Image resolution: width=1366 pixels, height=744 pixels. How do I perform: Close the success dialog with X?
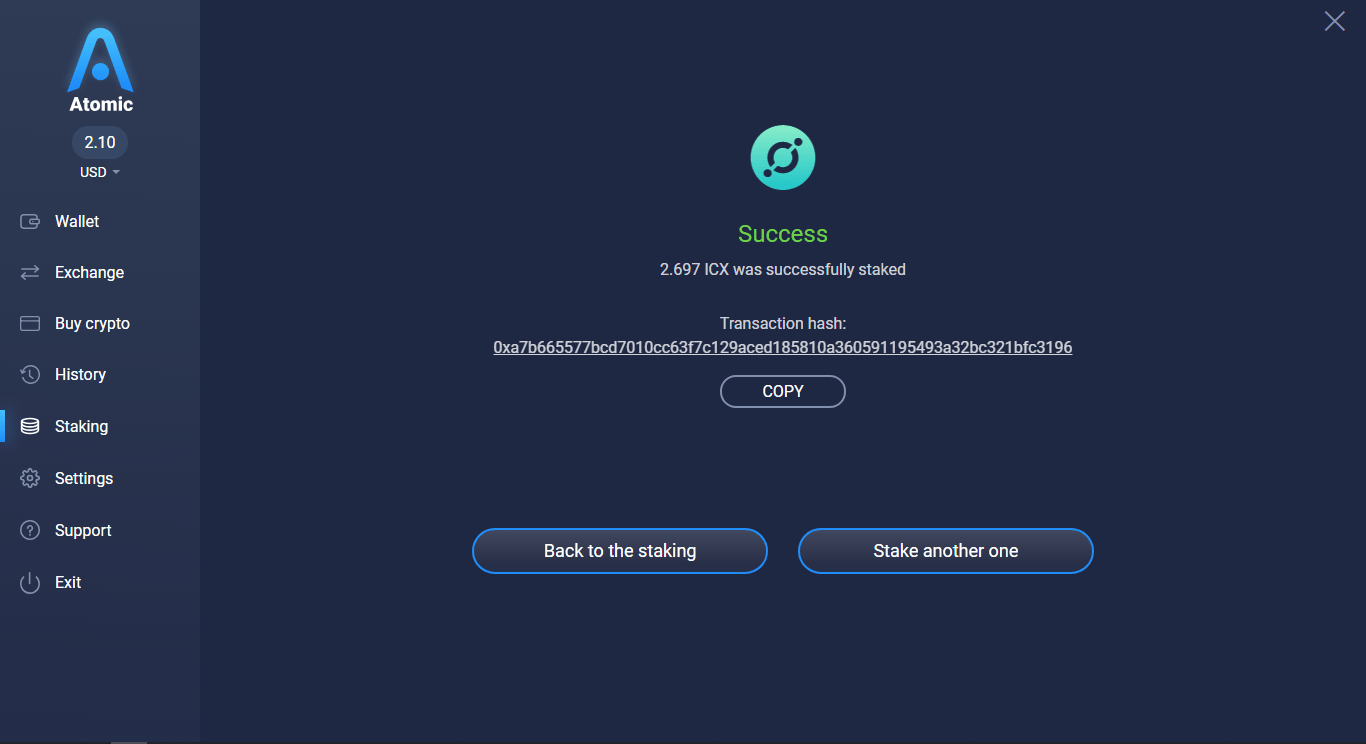[x=1334, y=21]
